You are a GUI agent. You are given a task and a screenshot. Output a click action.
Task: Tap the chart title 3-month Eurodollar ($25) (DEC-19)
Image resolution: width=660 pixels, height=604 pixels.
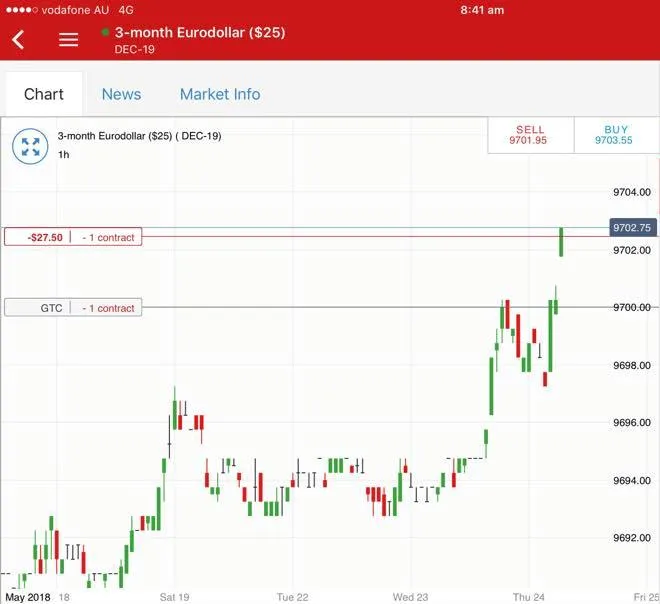(139, 136)
